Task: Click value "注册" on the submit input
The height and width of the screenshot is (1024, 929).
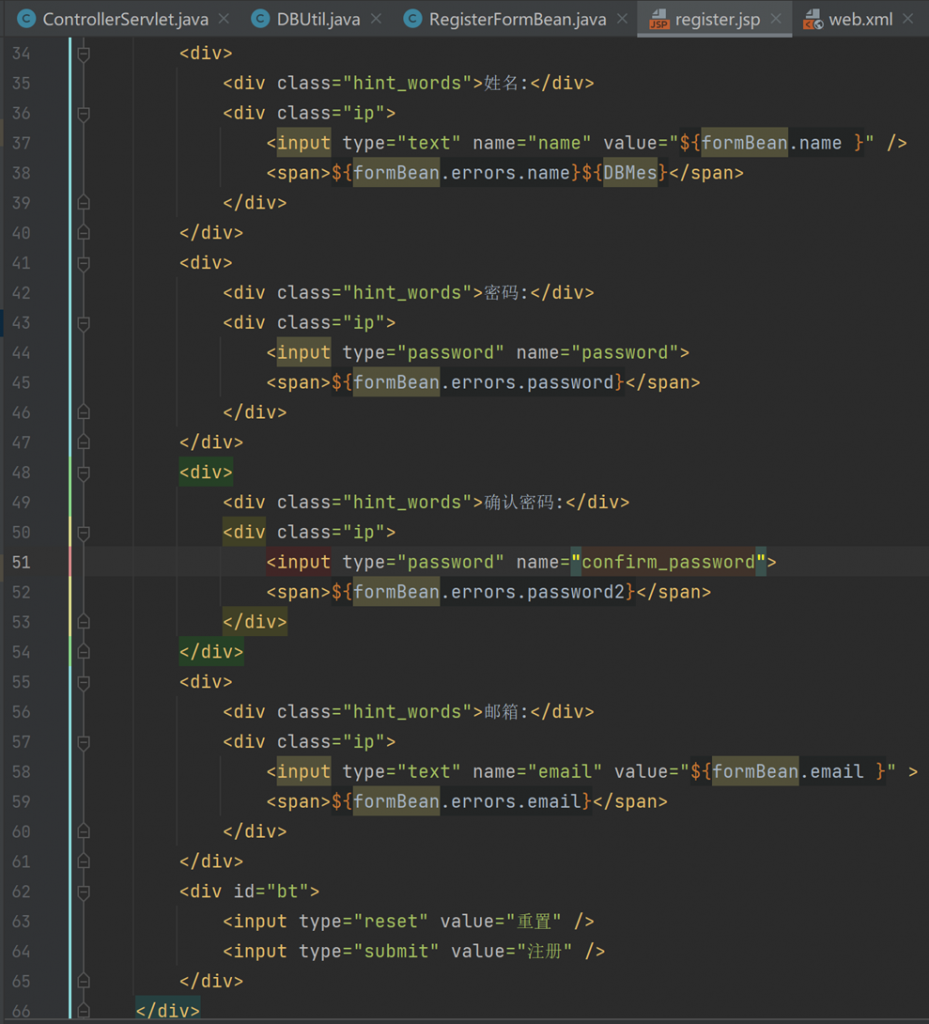Action: (x=544, y=952)
